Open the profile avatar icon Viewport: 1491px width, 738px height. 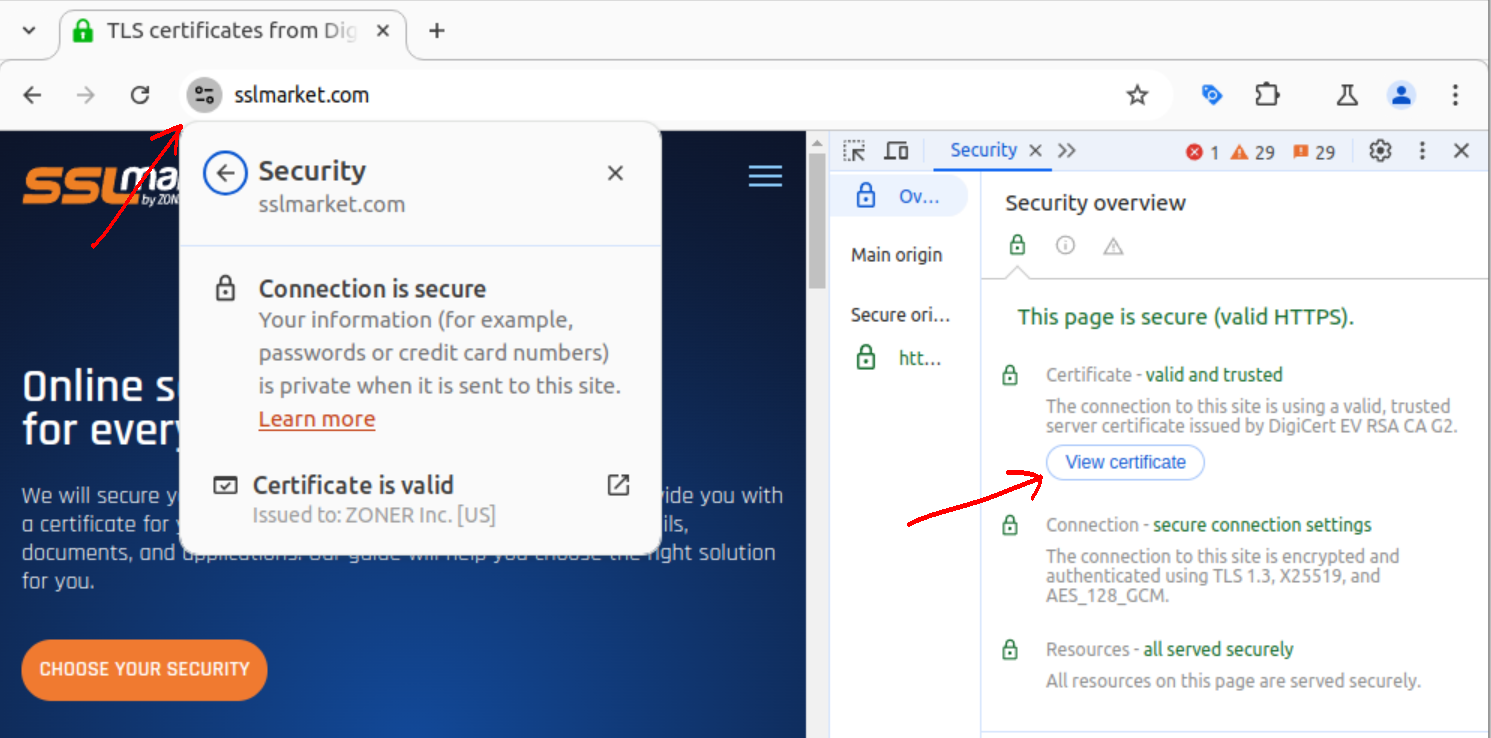point(1401,95)
